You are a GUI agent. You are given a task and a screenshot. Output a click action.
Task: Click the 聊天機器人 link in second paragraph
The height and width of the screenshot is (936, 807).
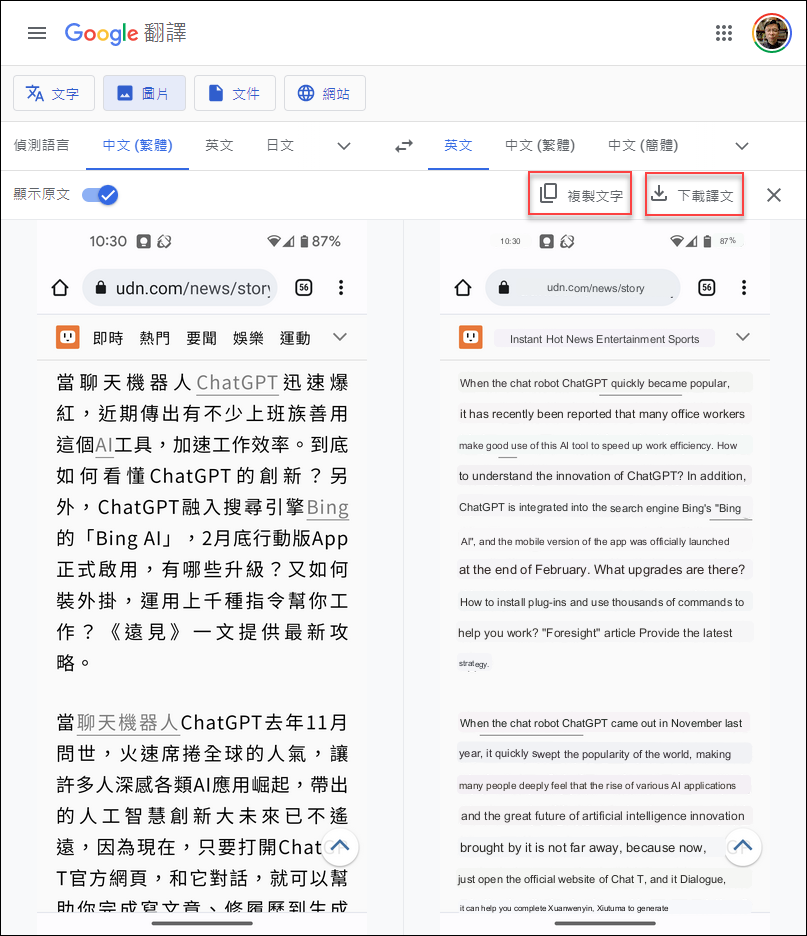(x=128, y=723)
